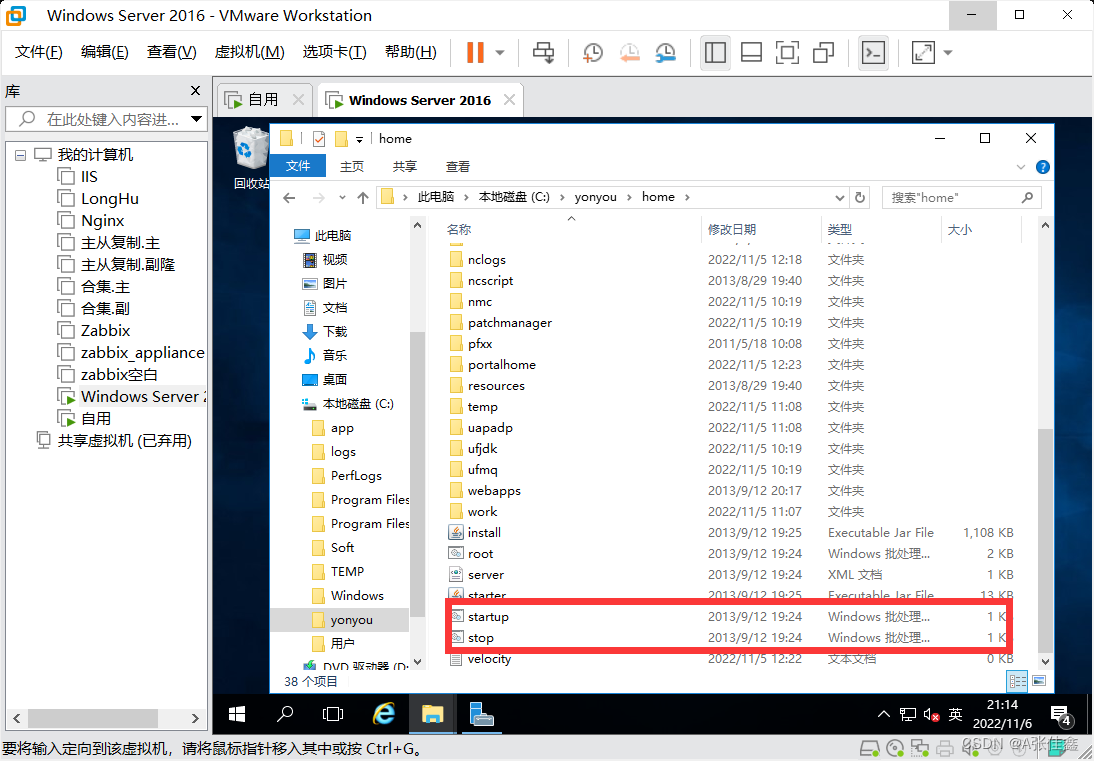This screenshot has height=761, width=1094.
Task: Send Ctrl+Alt+Del to the virtual machine
Action: [x=544, y=52]
